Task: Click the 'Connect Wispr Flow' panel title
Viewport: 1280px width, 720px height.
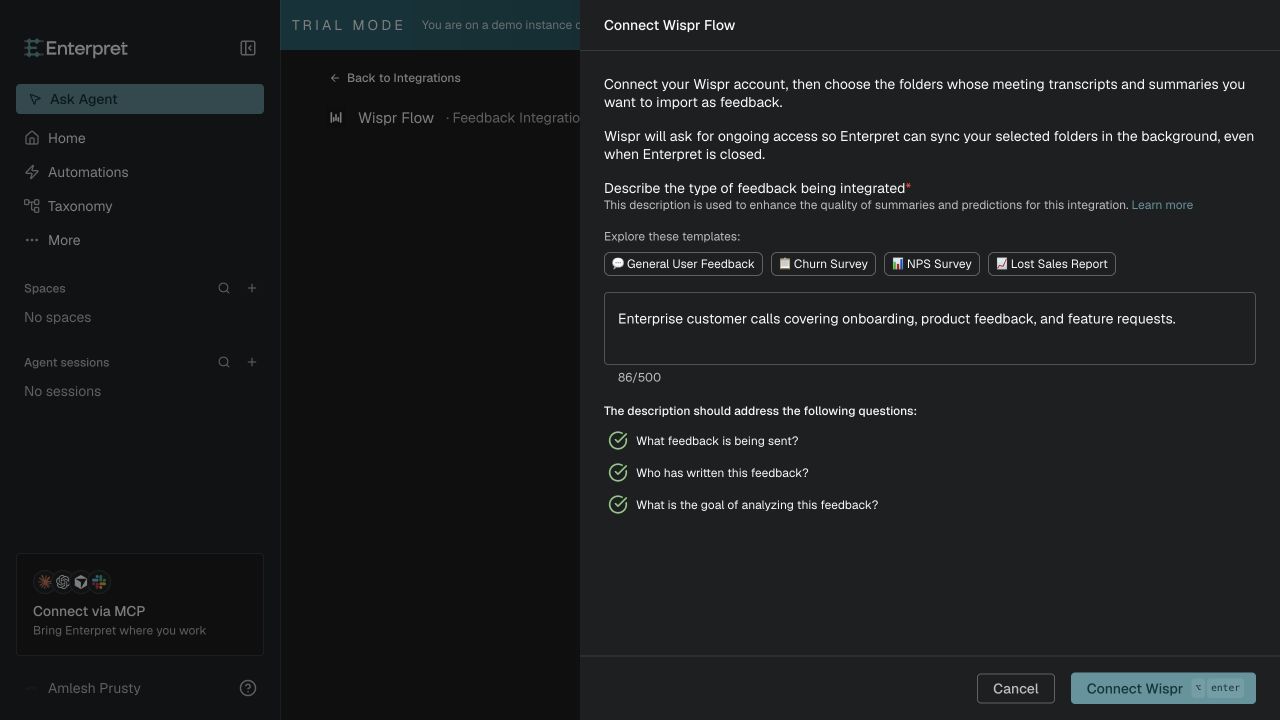Action: point(669,25)
